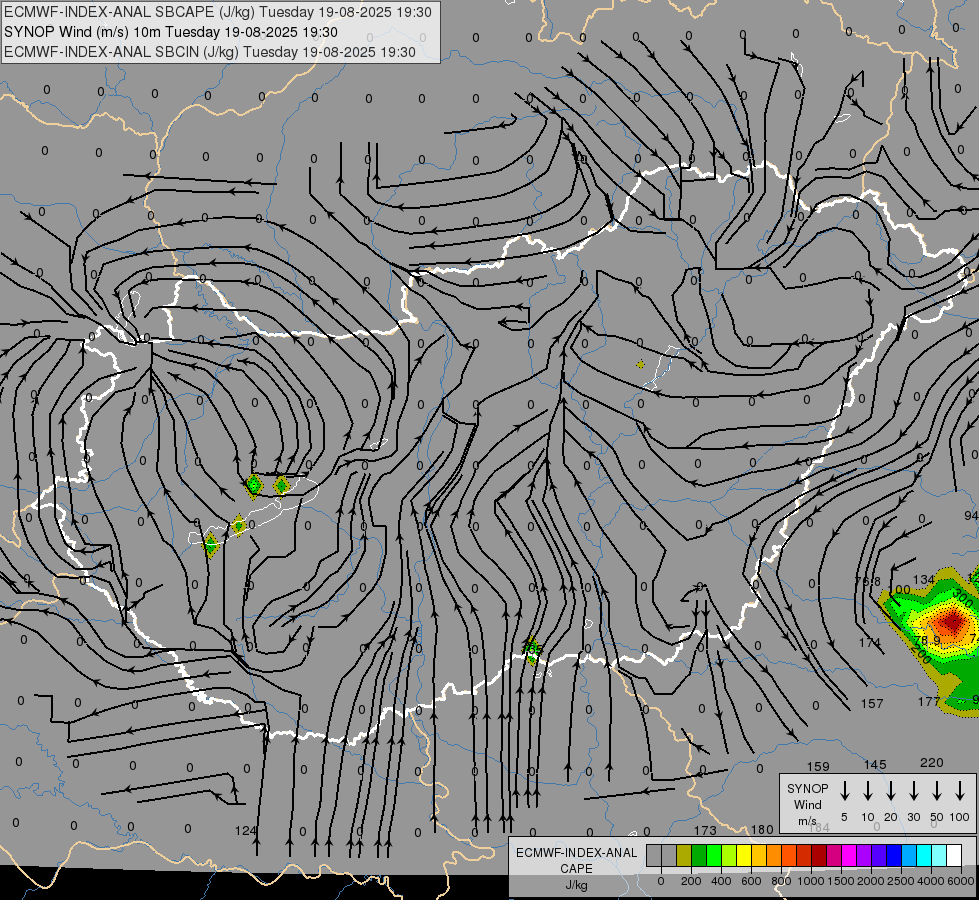Image resolution: width=979 pixels, height=900 pixels.
Task: Click the CAPE value 173 on map
Action: coord(705,830)
